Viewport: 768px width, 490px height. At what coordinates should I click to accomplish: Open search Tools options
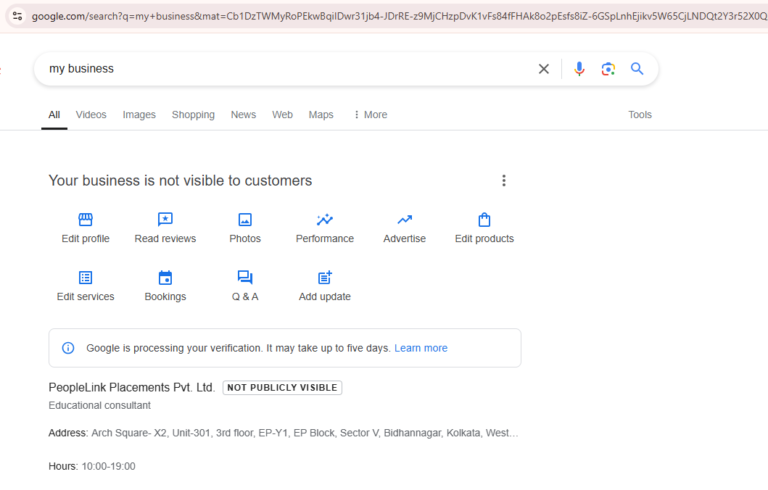coord(640,115)
